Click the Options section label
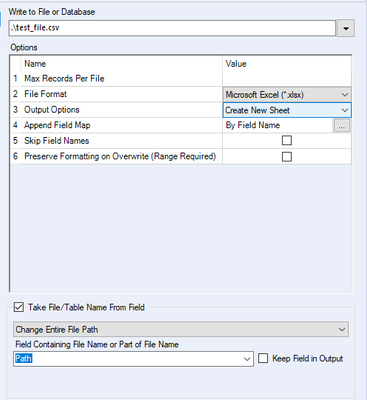 click(24, 47)
